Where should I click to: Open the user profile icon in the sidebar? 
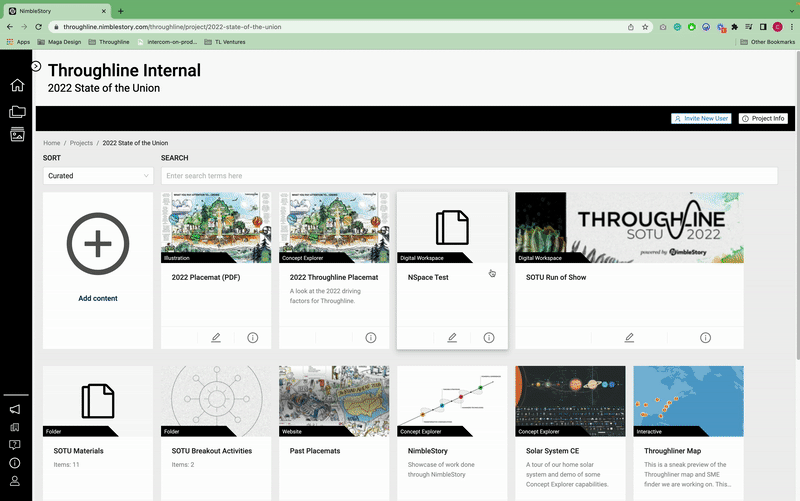tap(15, 480)
